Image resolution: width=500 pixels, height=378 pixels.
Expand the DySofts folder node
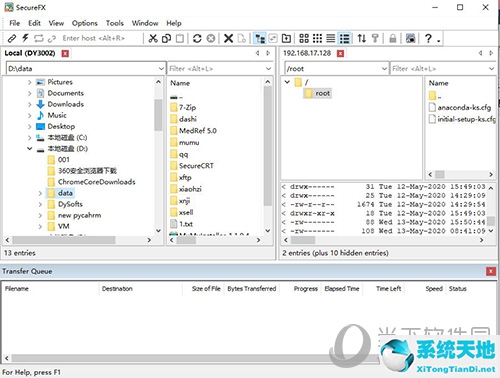coord(40,204)
